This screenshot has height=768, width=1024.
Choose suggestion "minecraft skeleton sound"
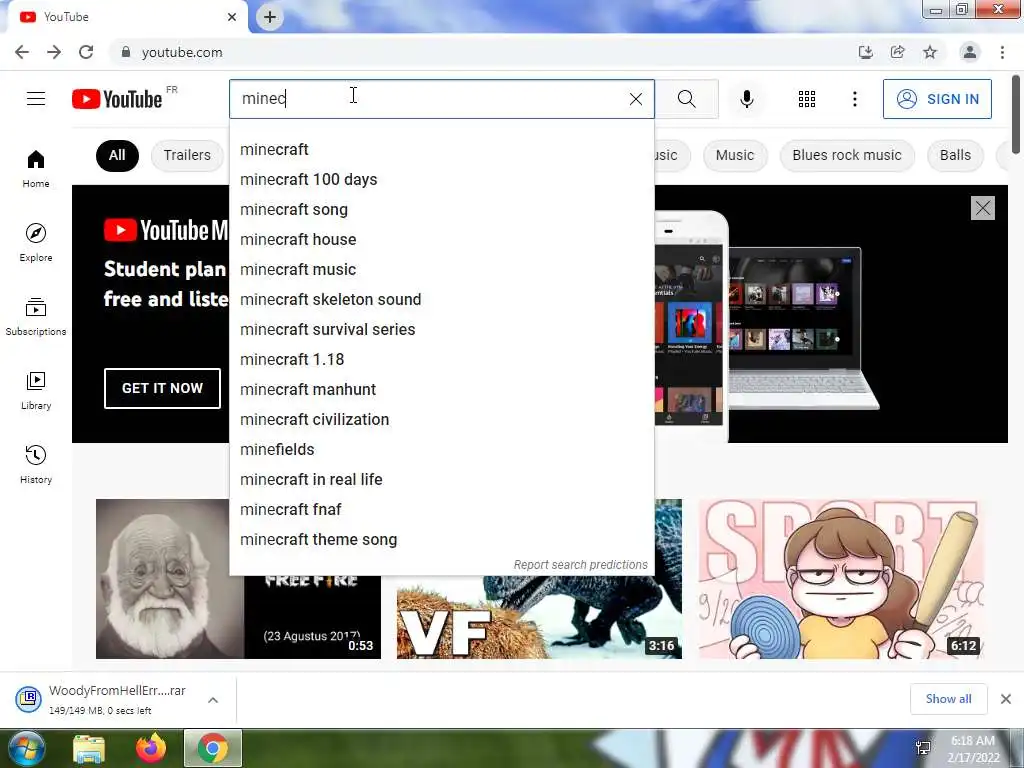coord(441,300)
